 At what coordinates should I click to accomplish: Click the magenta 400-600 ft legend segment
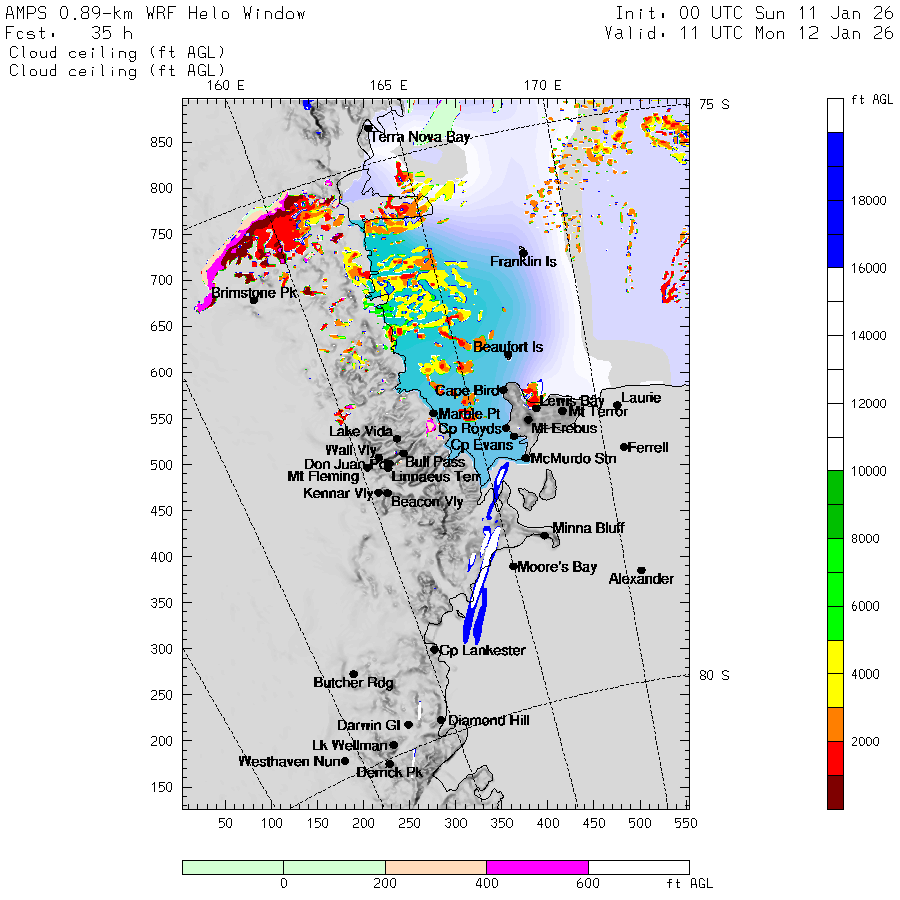537,867
